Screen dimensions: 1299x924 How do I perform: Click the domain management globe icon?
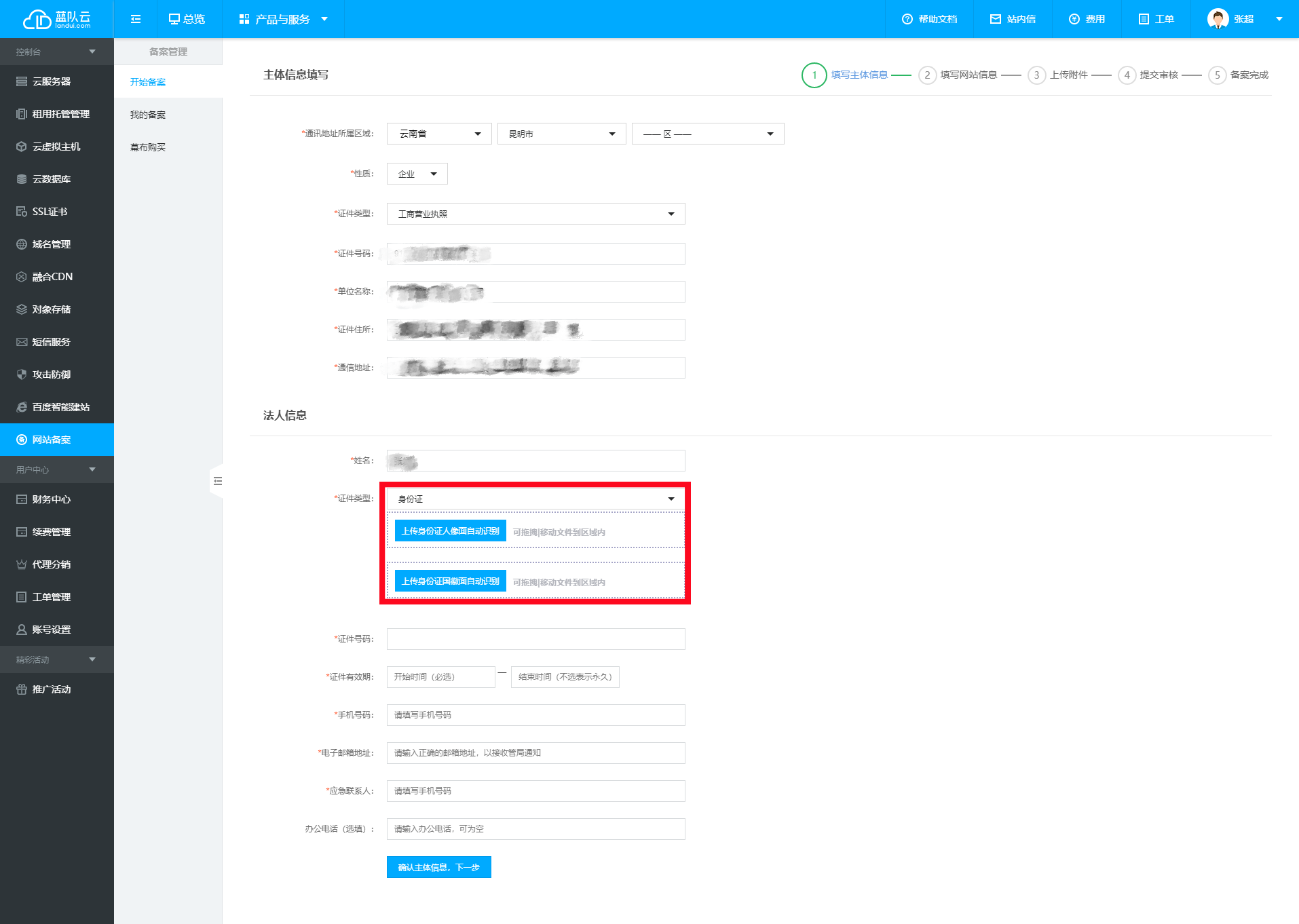pyautogui.click(x=22, y=244)
